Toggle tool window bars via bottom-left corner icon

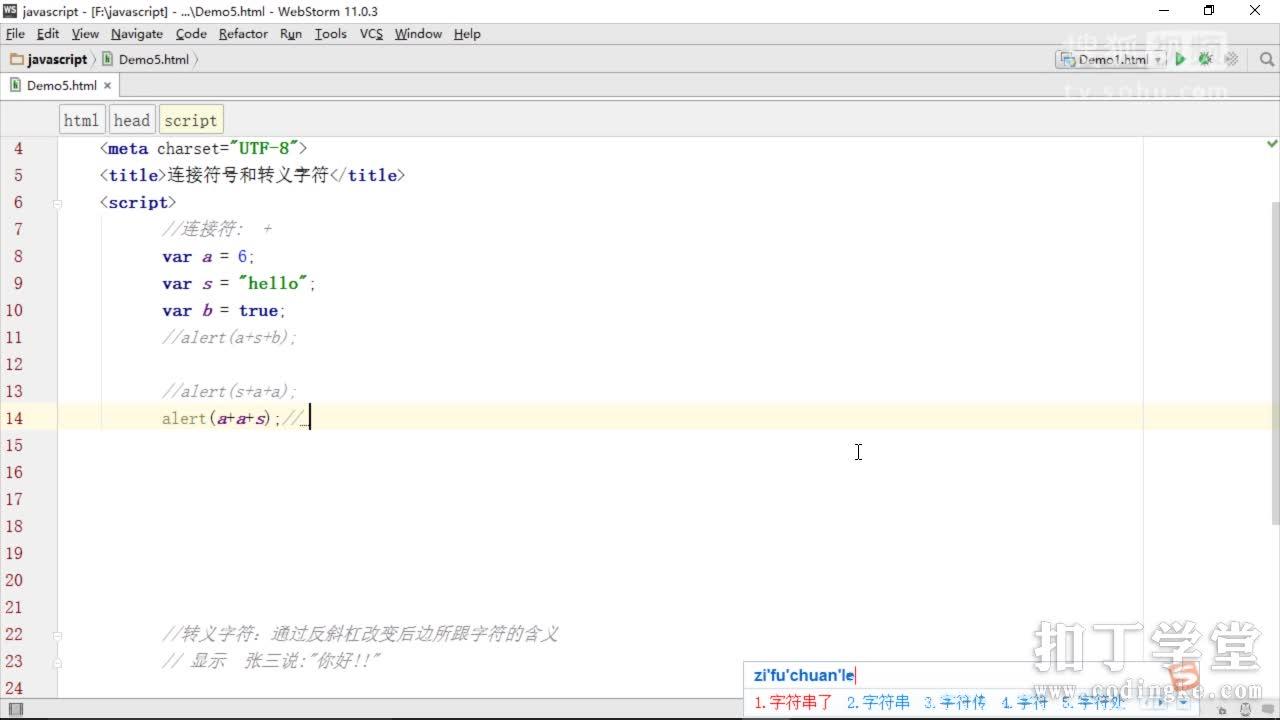[x=15, y=708]
